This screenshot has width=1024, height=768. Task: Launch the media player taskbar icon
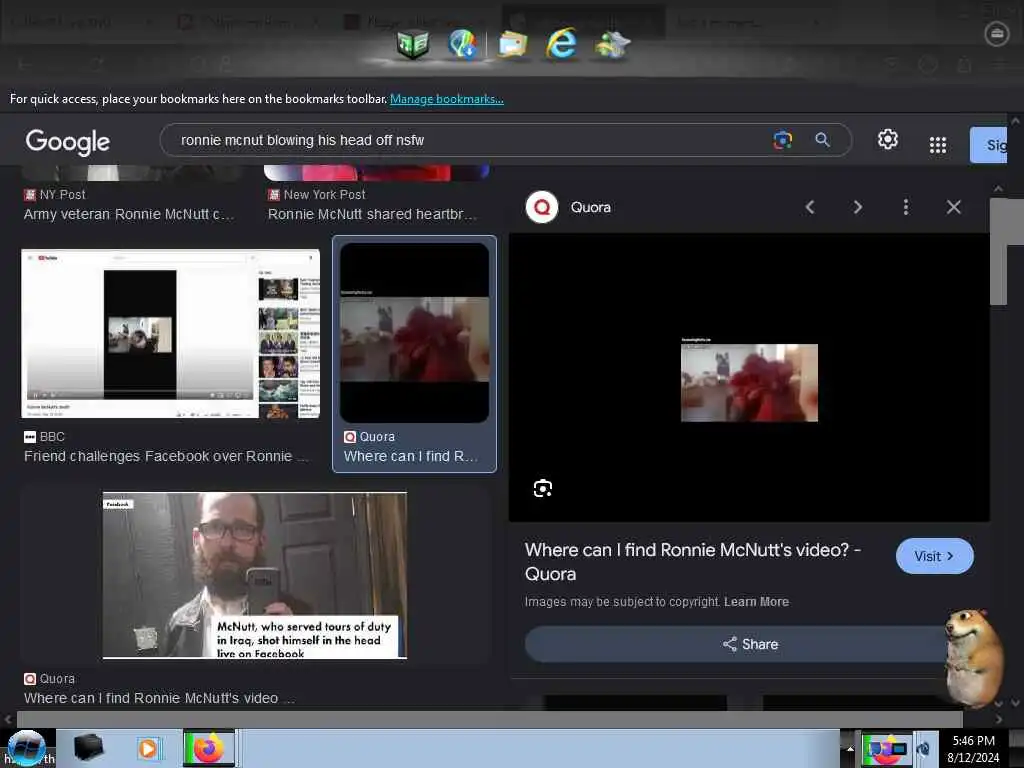148,748
